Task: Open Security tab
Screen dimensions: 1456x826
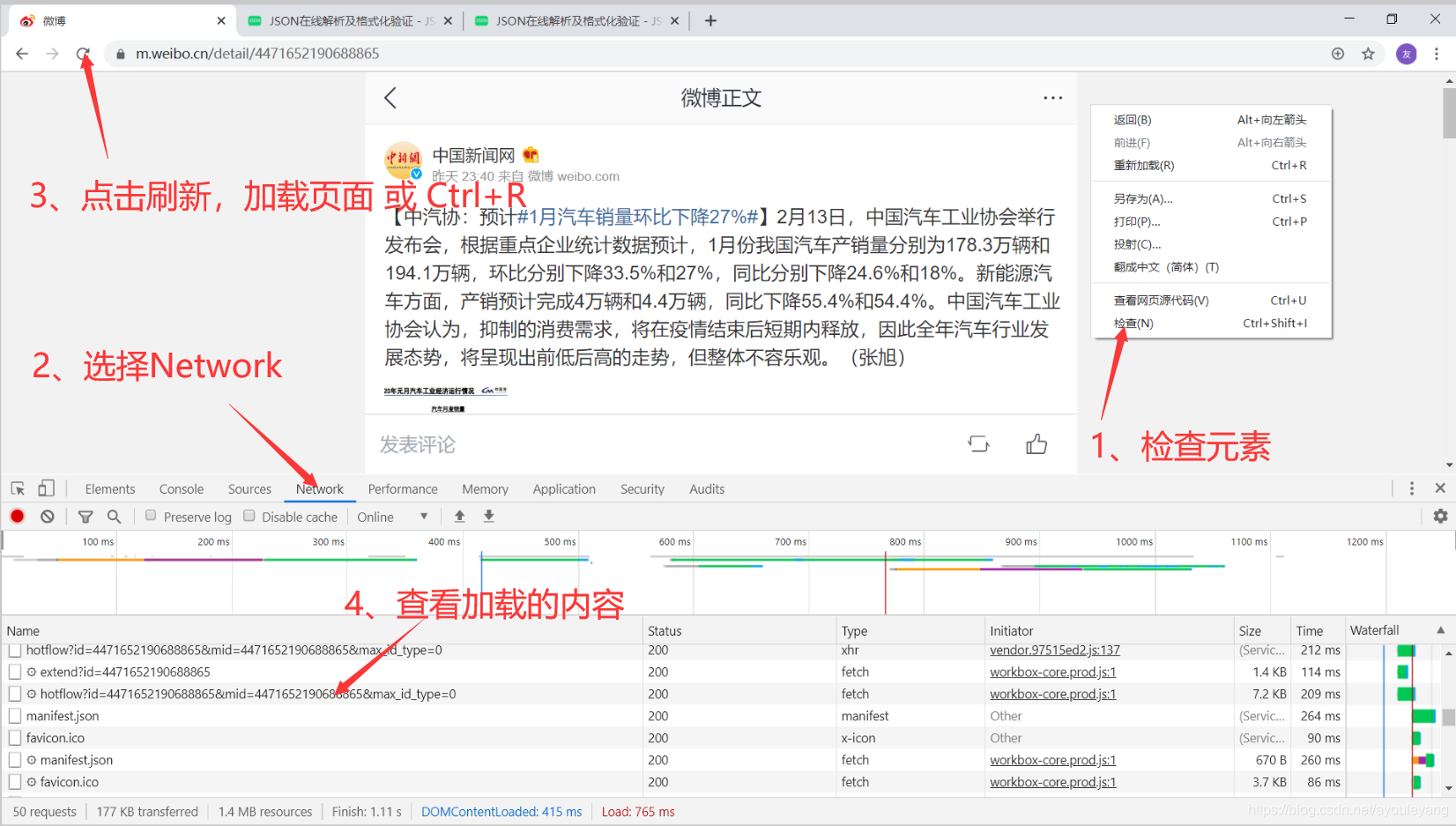Action: click(x=643, y=489)
